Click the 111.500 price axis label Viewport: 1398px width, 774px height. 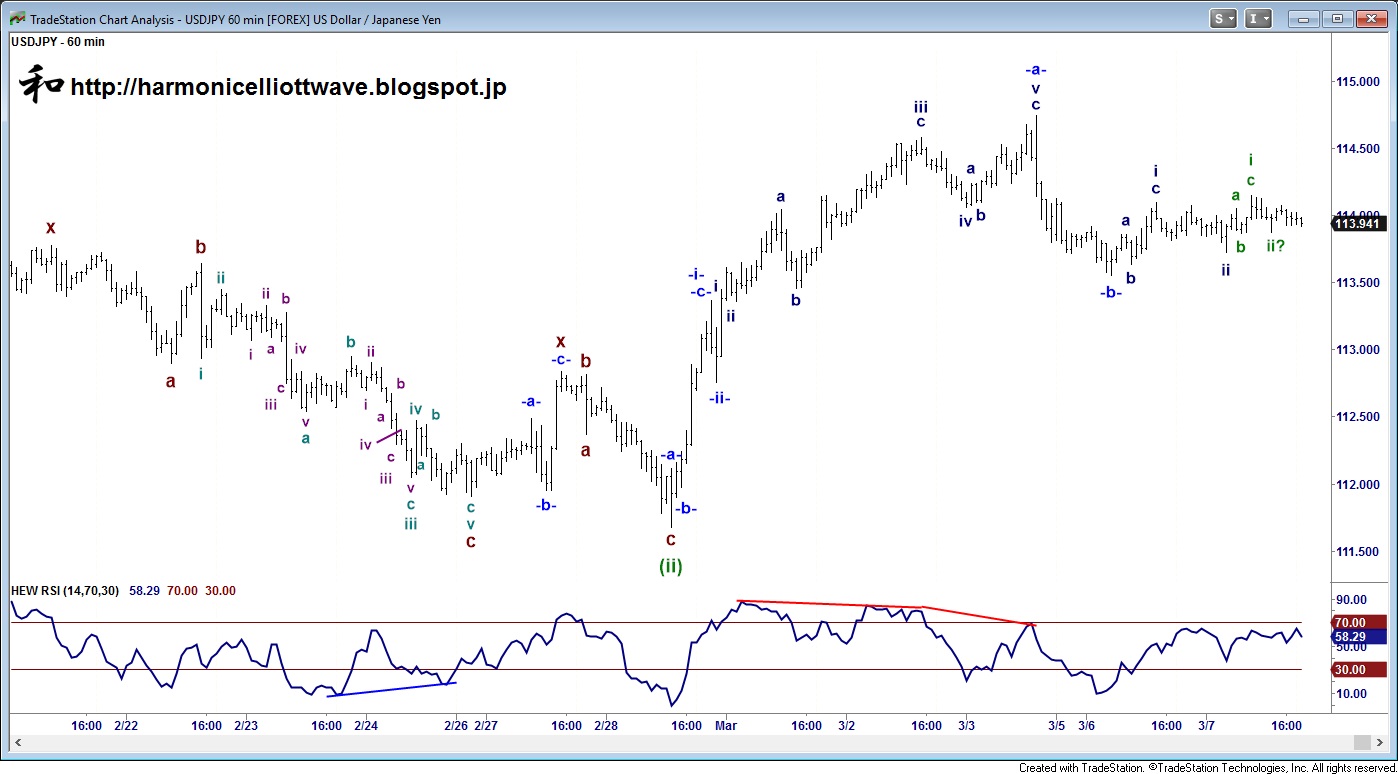click(x=1359, y=552)
